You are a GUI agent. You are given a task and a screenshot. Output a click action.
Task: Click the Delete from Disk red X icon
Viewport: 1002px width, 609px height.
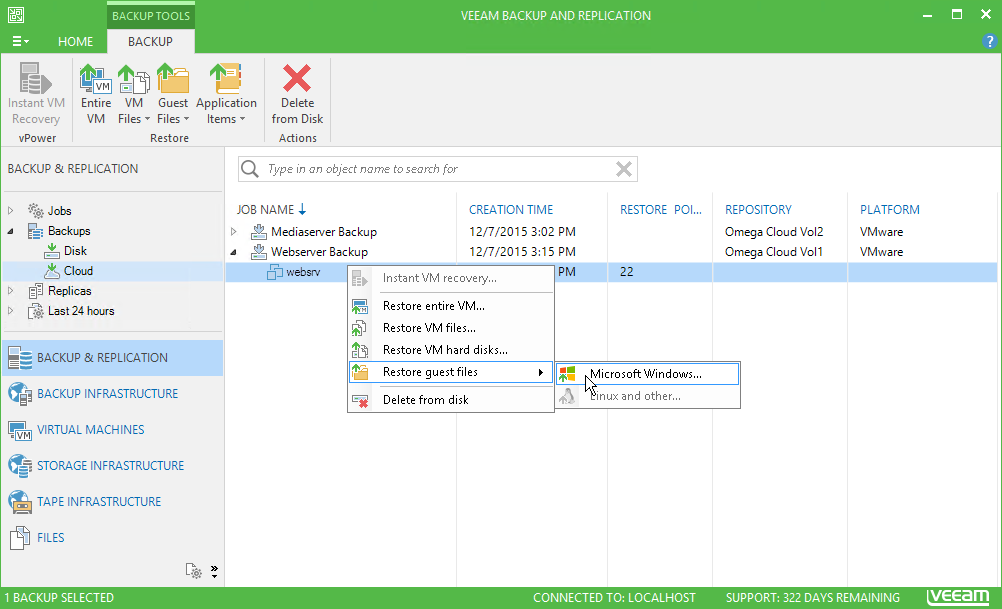point(297,78)
